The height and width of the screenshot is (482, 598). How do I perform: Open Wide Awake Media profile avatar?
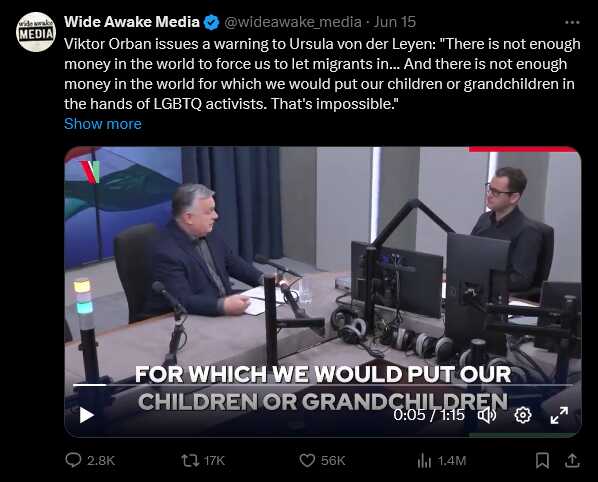[36, 32]
